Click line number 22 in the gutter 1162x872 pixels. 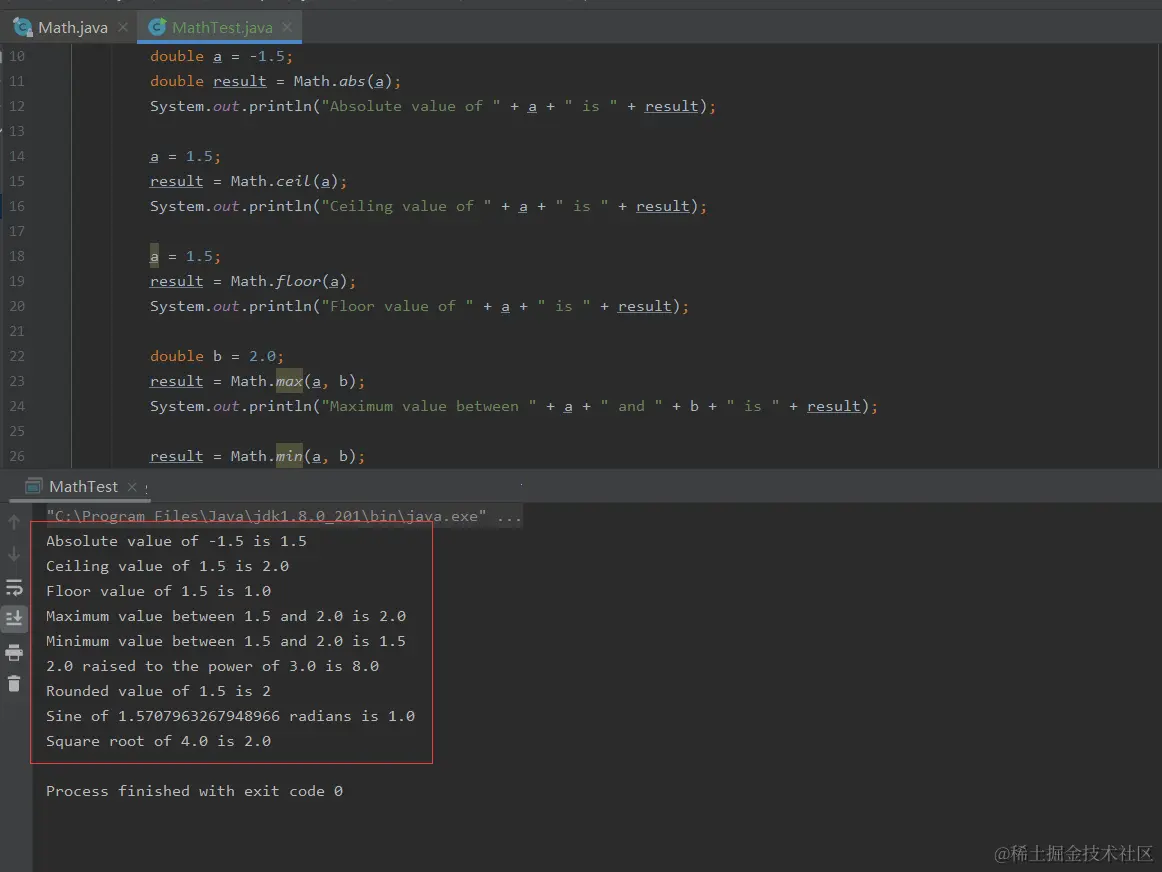point(16,356)
